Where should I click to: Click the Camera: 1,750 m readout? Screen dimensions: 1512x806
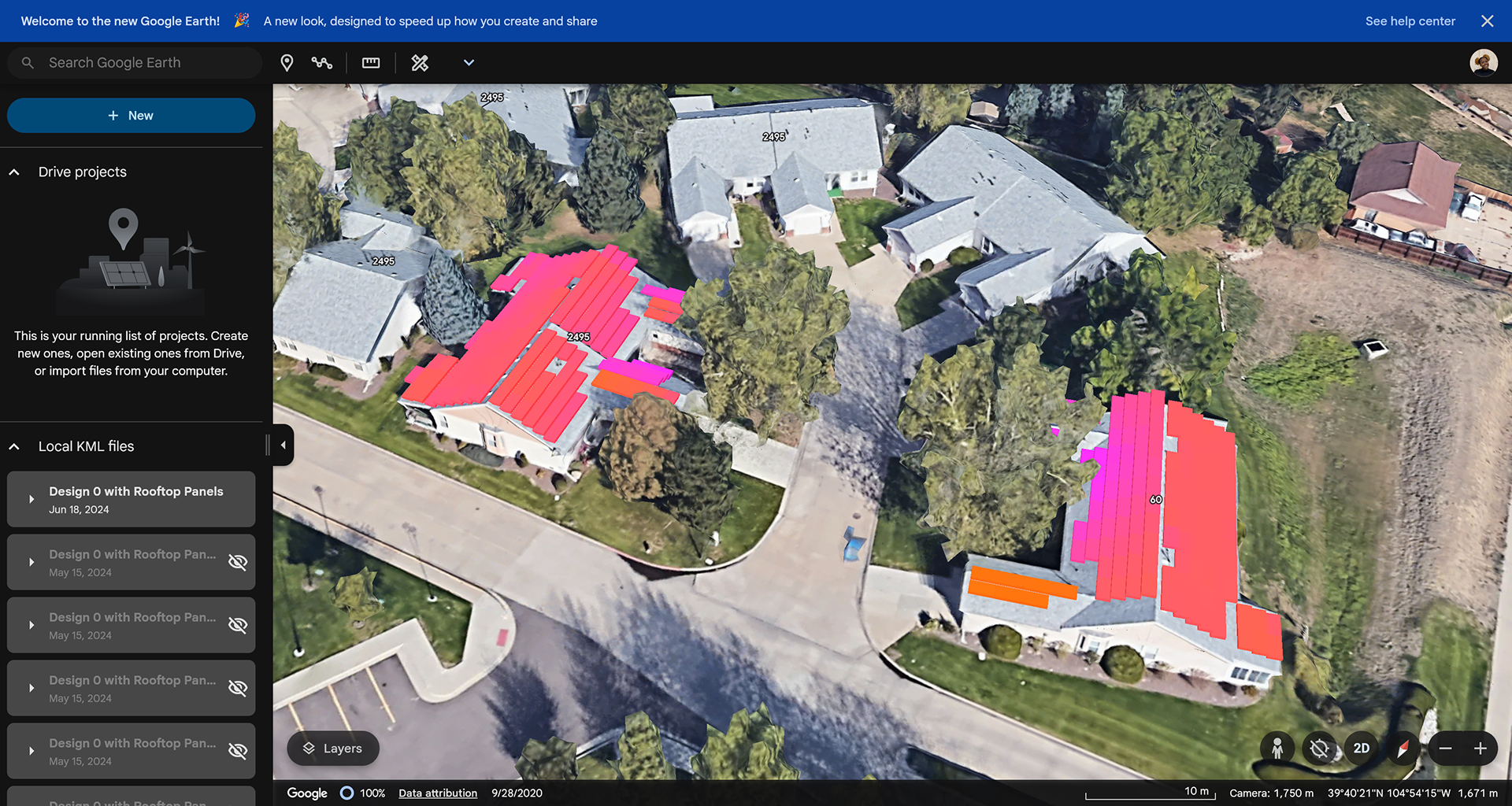1271,793
